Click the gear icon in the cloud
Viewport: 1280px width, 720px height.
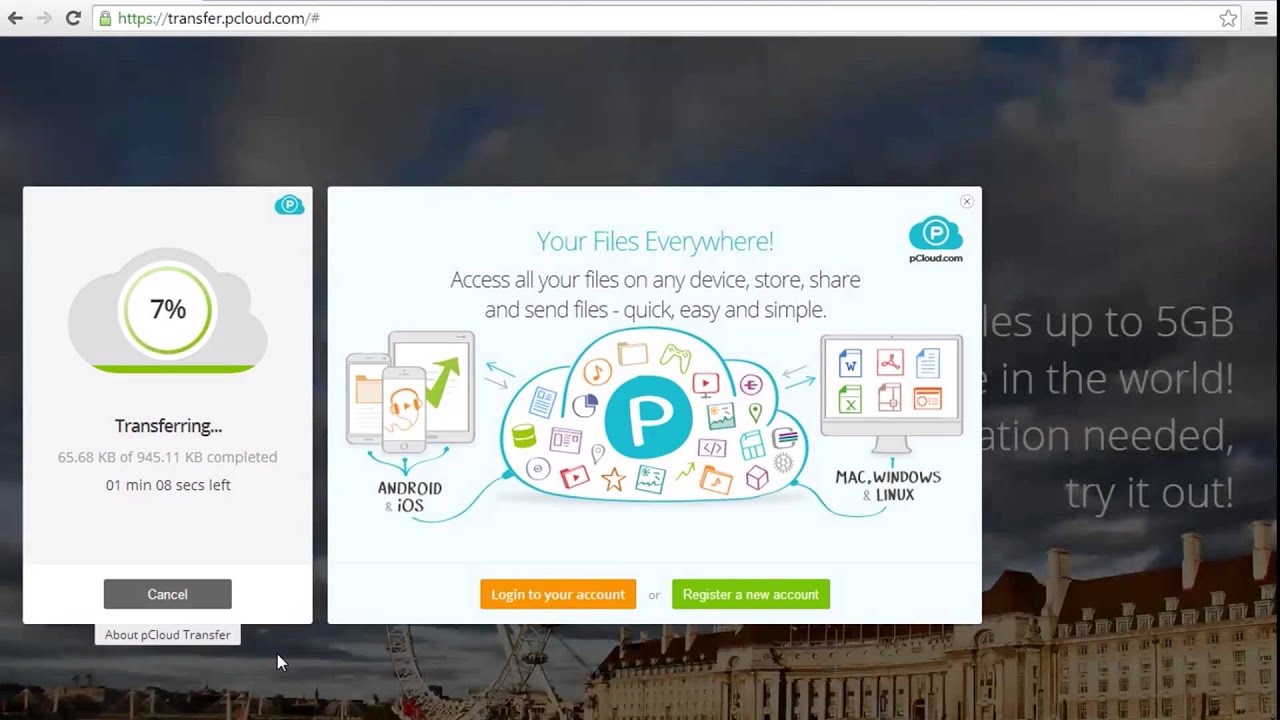pyautogui.click(x=783, y=463)
